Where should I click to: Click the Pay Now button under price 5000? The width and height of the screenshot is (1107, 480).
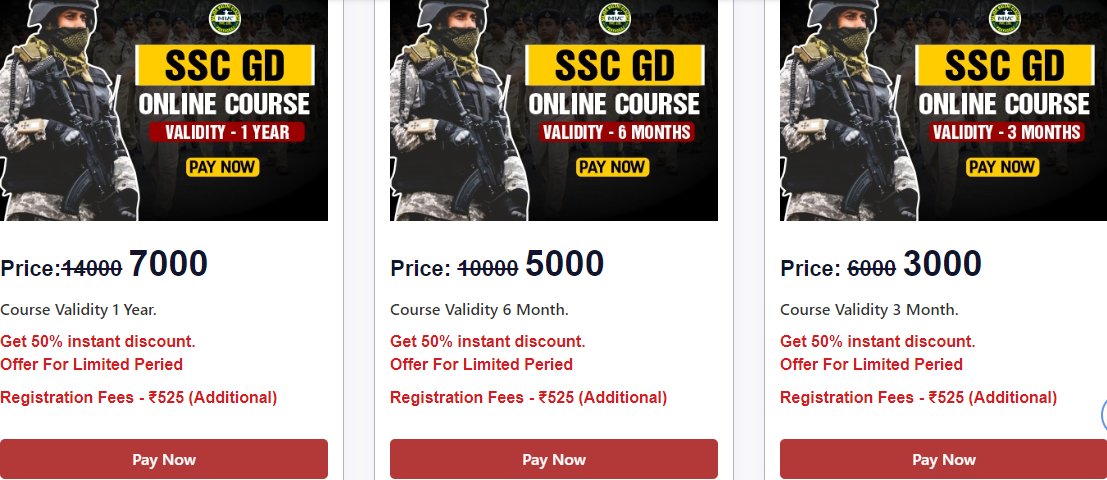coord(554,459)
